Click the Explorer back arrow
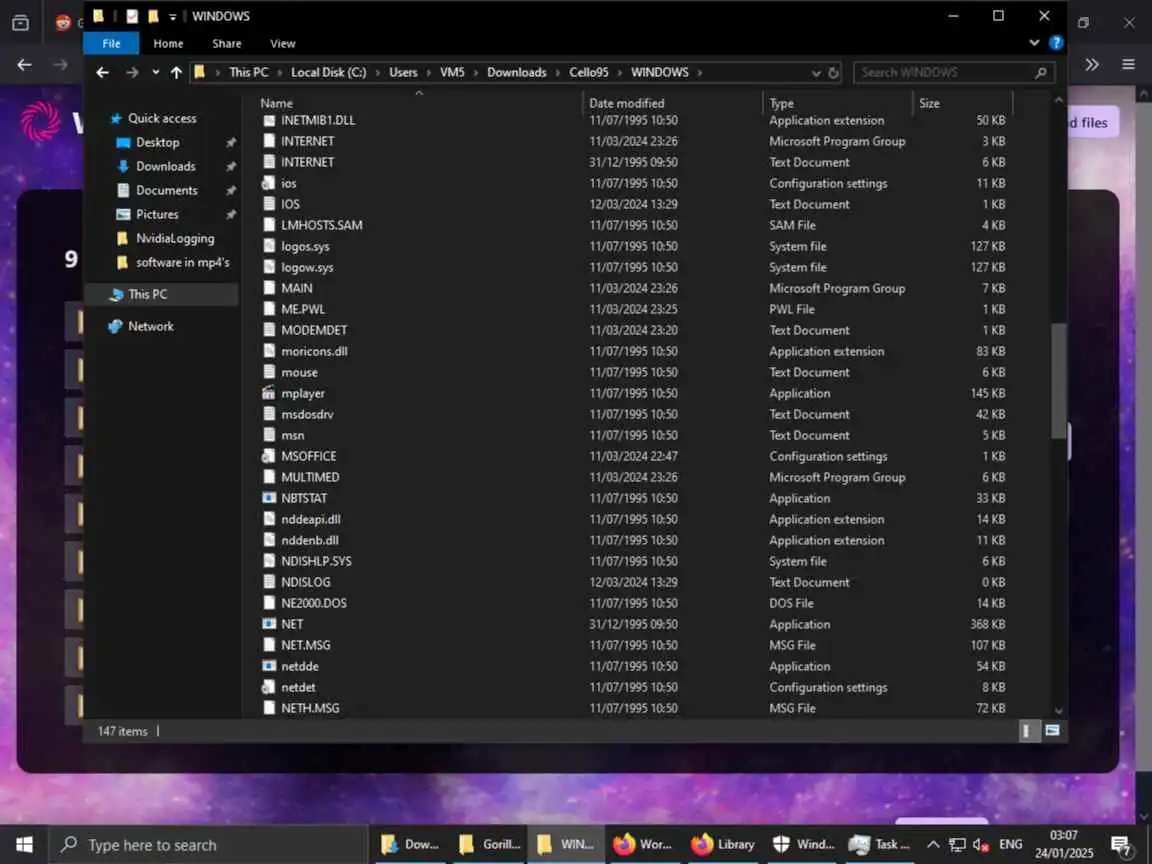The width and height of the screenshot is (1152, 864). 103,72
